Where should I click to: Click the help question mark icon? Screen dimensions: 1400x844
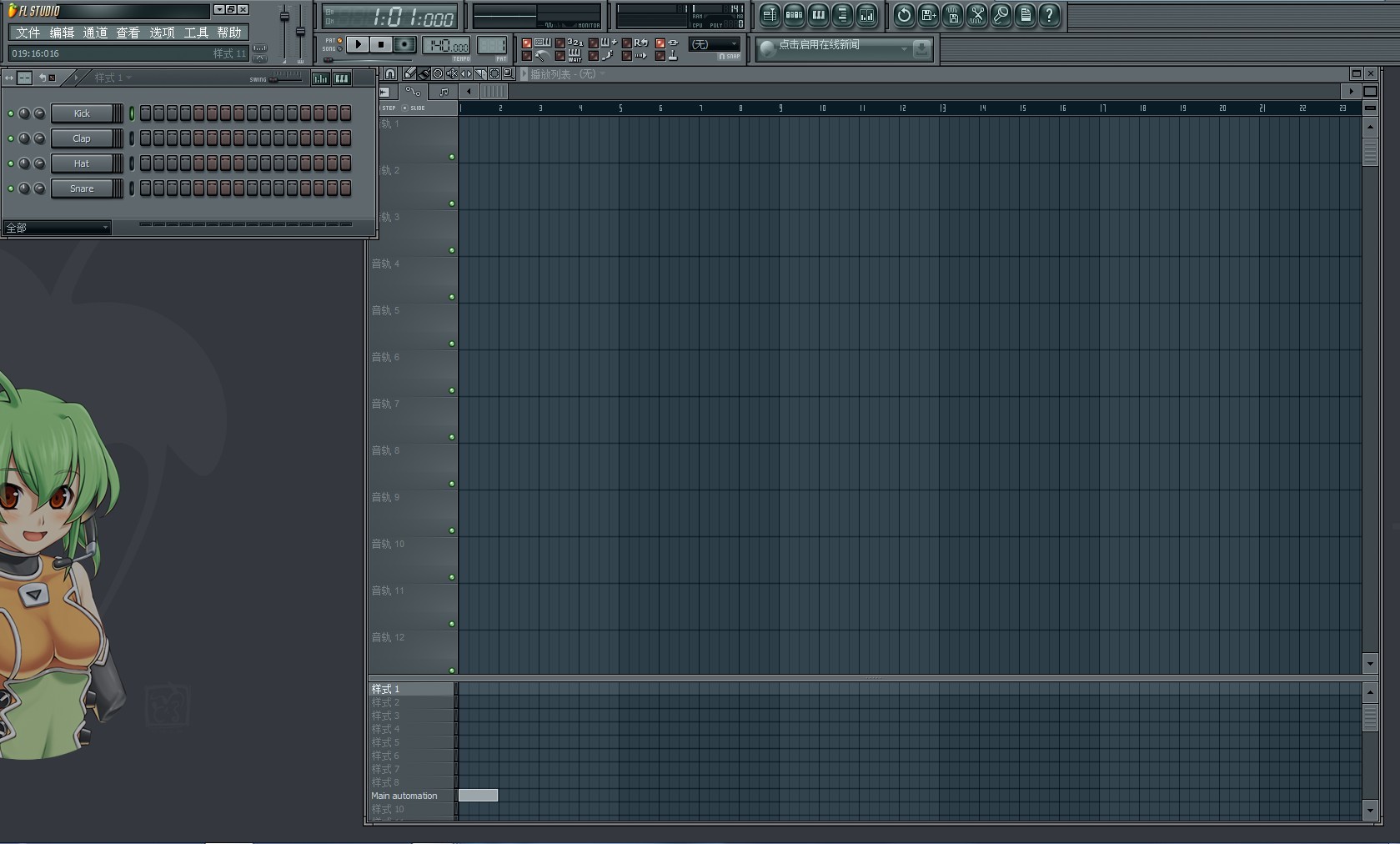(1050, 14)
